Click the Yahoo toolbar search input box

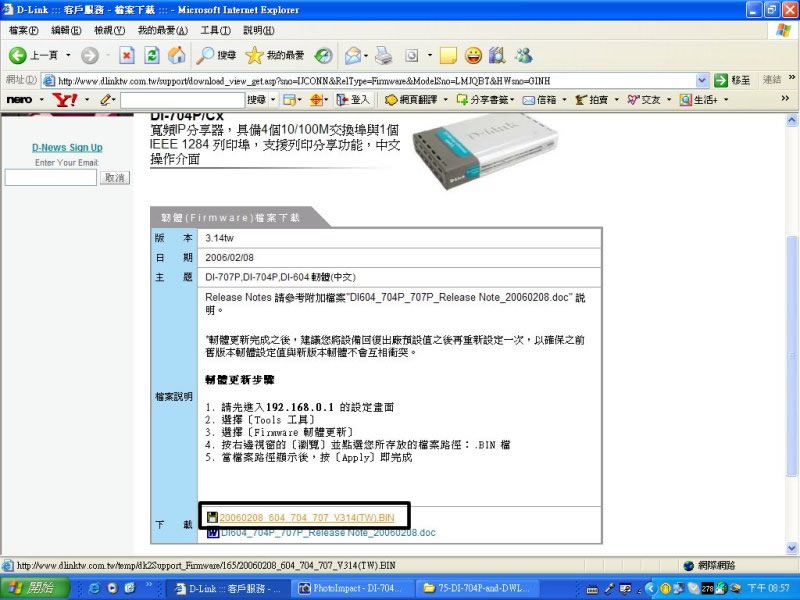(x=183, y=100)
